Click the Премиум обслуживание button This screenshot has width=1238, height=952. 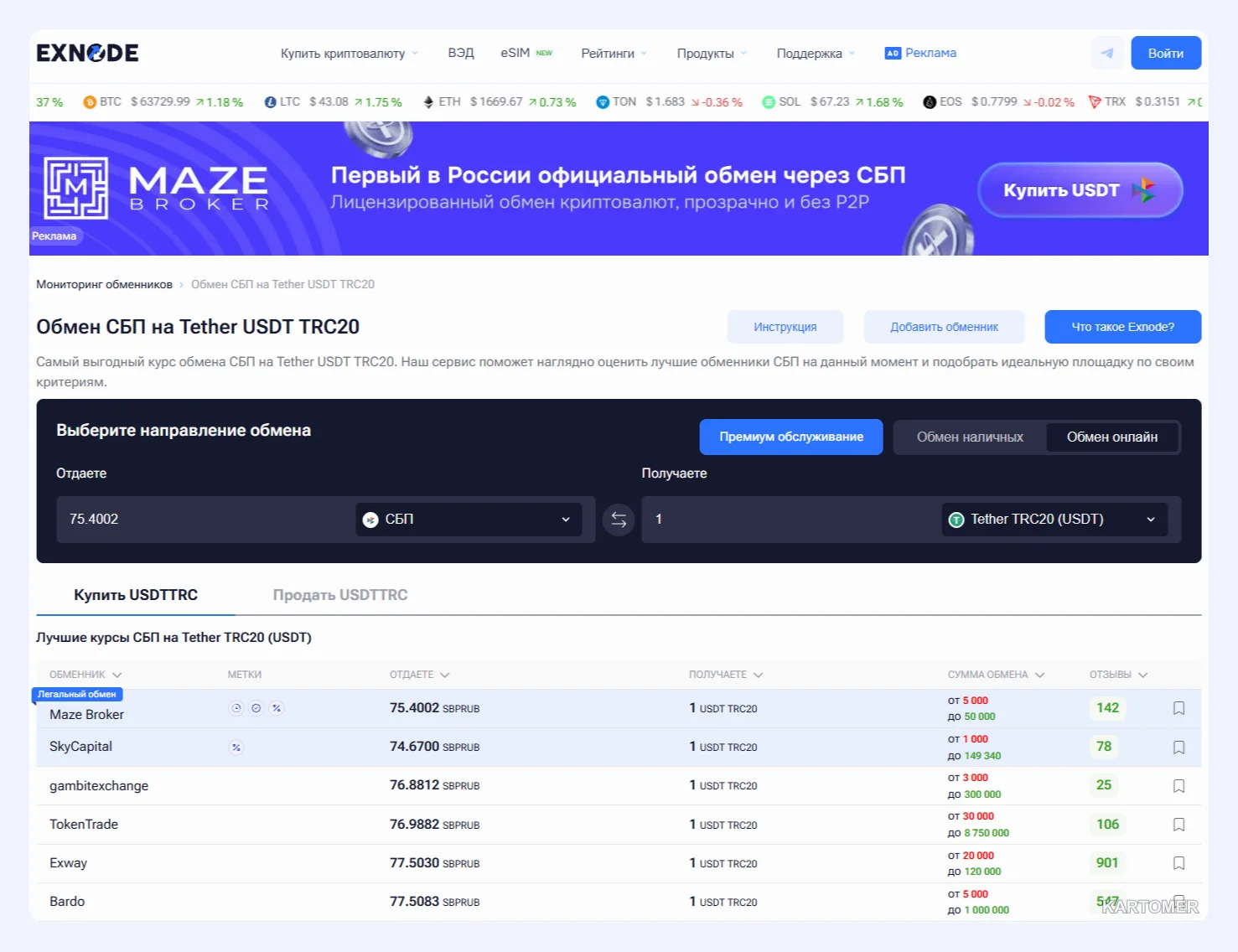pos(791,437)
